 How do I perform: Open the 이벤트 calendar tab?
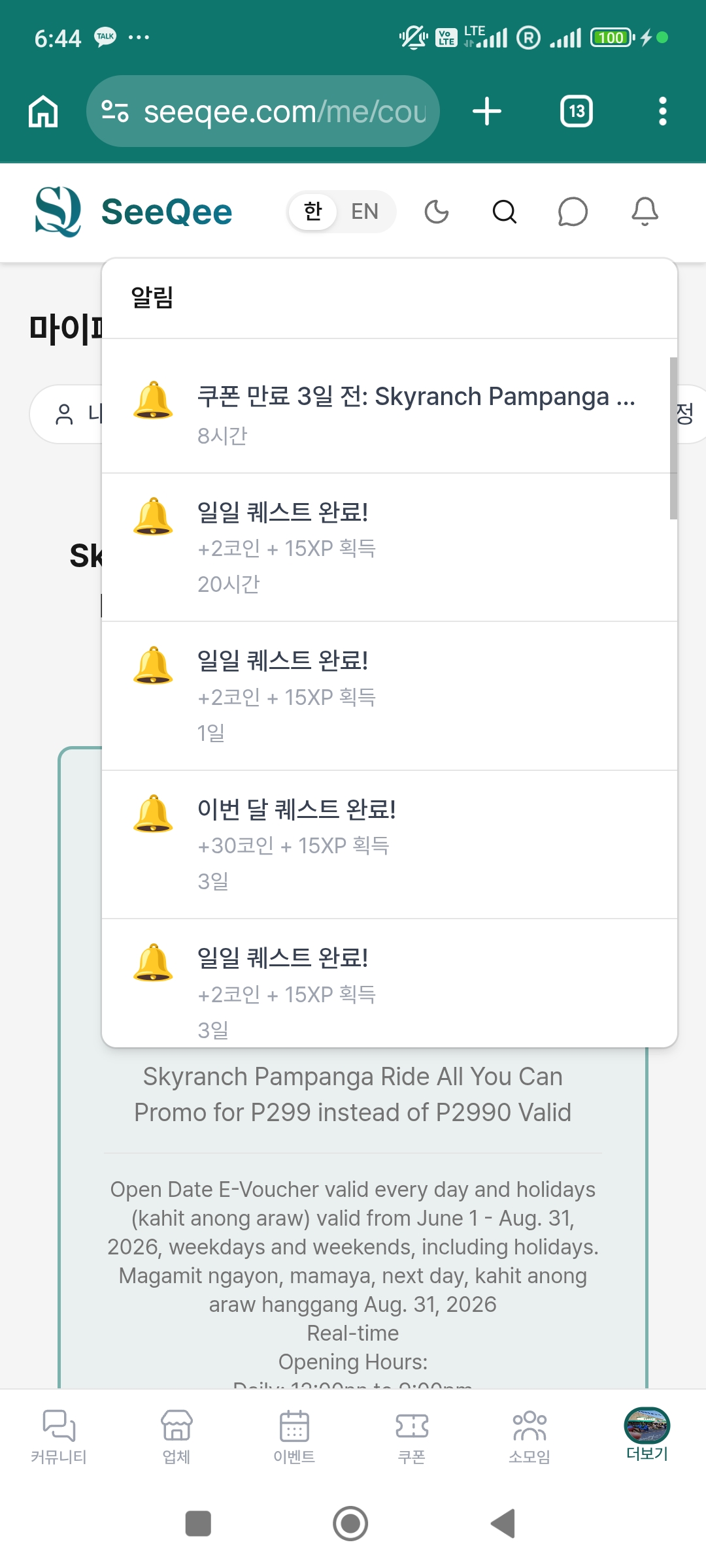(294, 1435)
